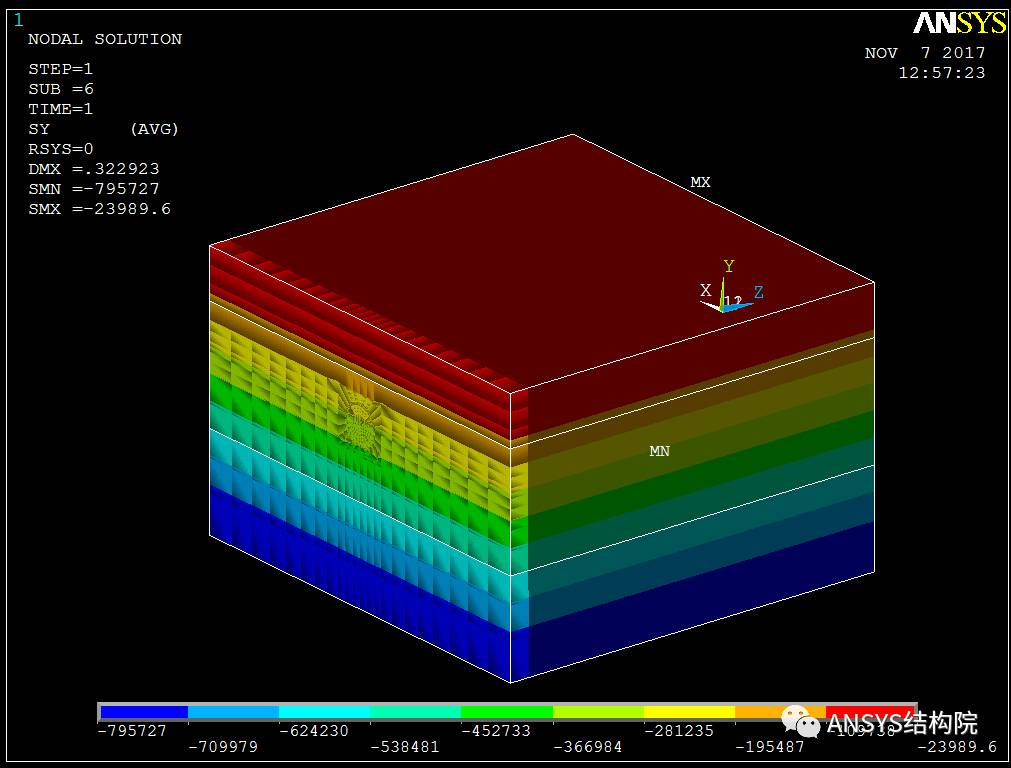
Task: Click the (AVG) label
Action: [x=154, y=128]
